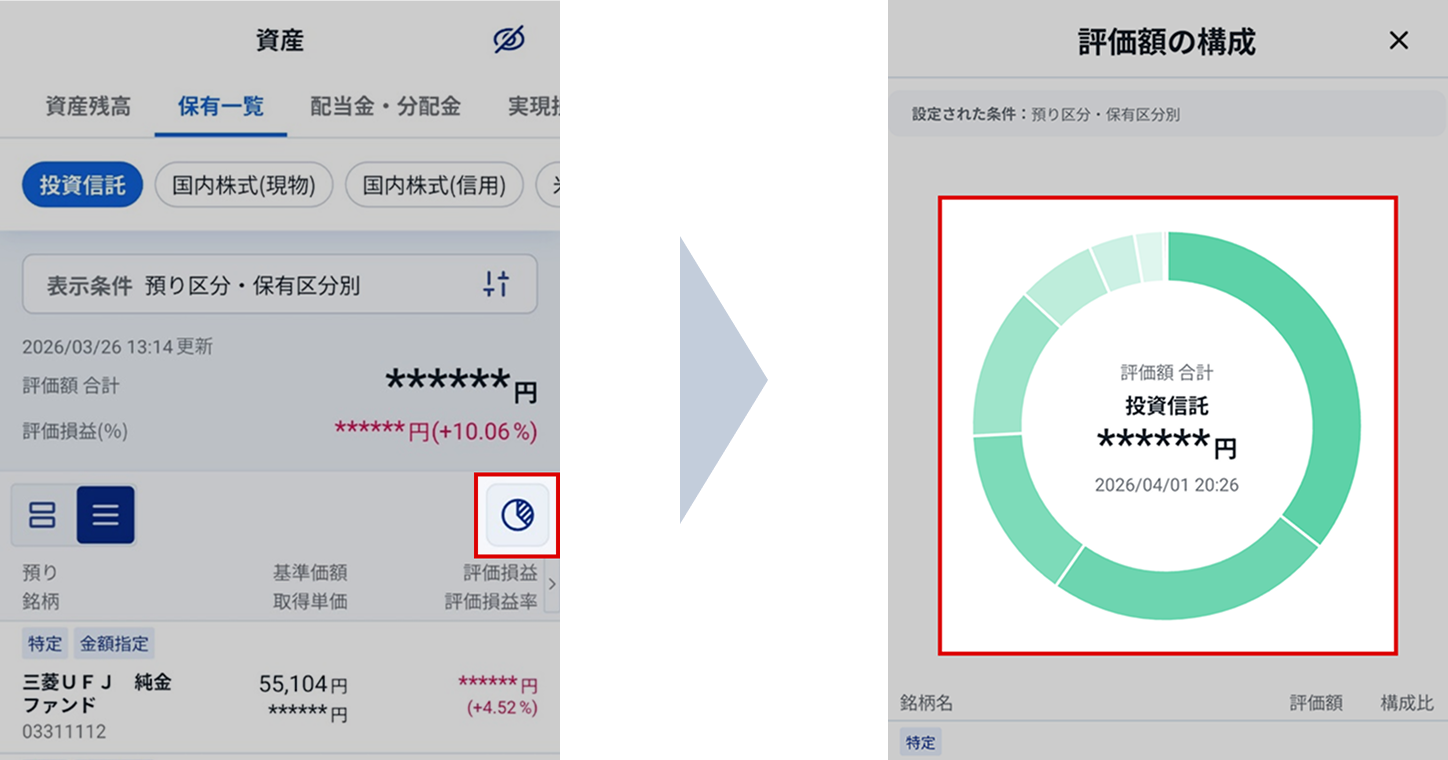Select 投資信託 category chip
This screenshot has width=1448, height=760.
83,185
